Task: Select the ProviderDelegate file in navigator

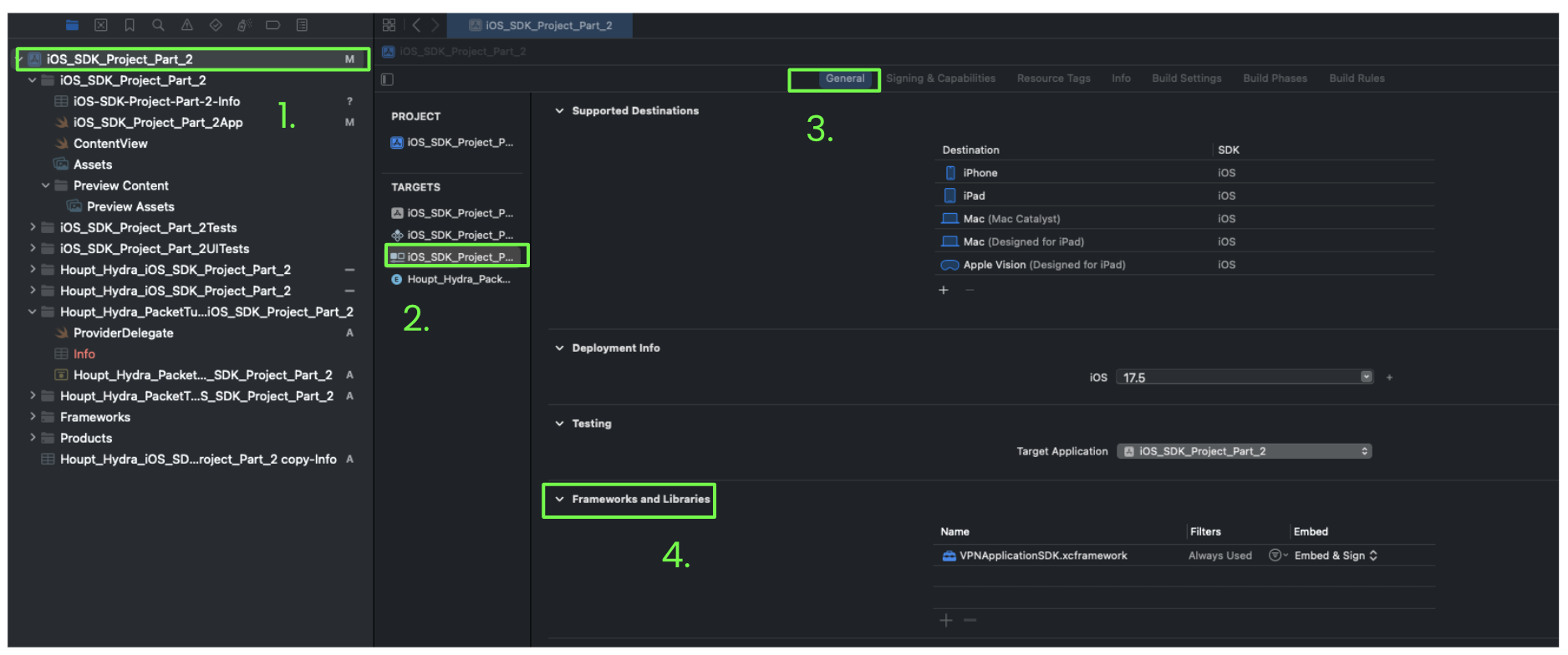Action: tap(123, 333)
